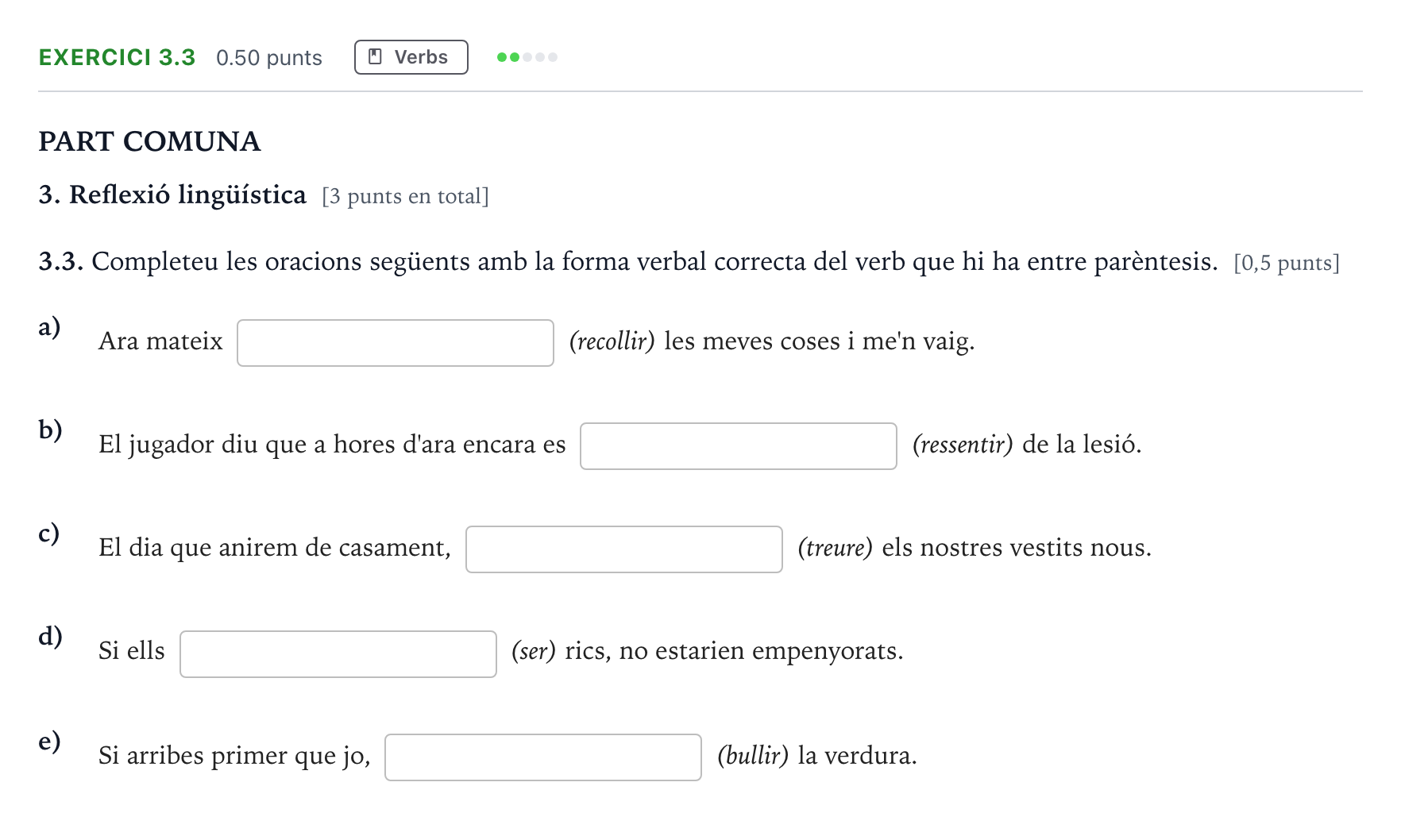
Task: Click 'rics, no estarien empenyorats.'
Action: (x=735, y=651)
